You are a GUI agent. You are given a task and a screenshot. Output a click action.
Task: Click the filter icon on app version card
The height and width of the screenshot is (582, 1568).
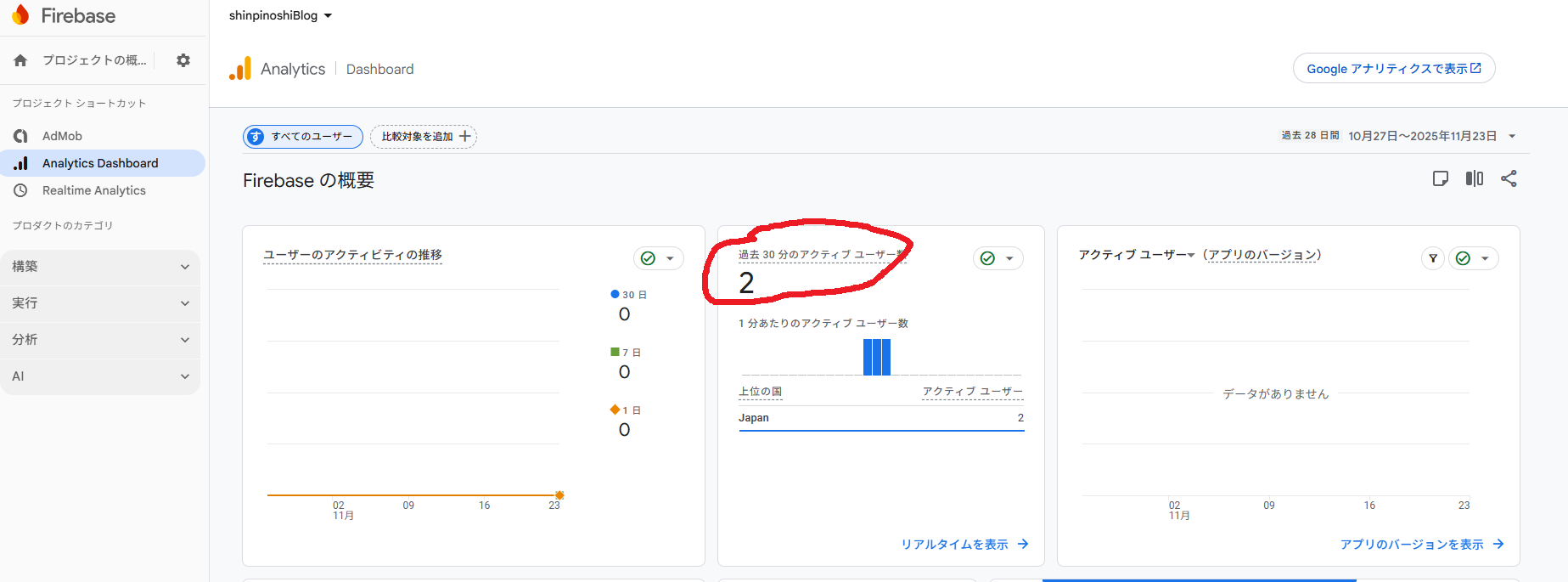click(1433, 258)
